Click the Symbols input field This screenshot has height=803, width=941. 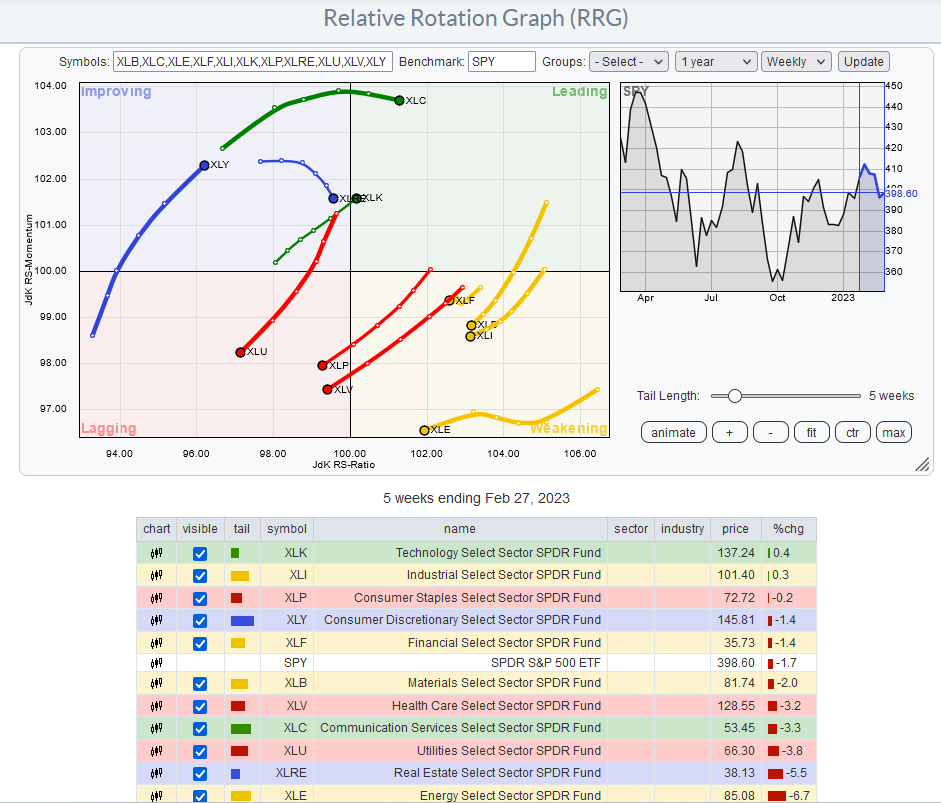click(253, 62)
